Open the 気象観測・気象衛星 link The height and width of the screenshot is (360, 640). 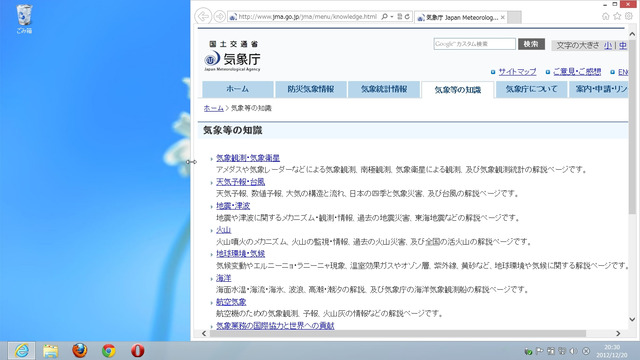[248, 158]
